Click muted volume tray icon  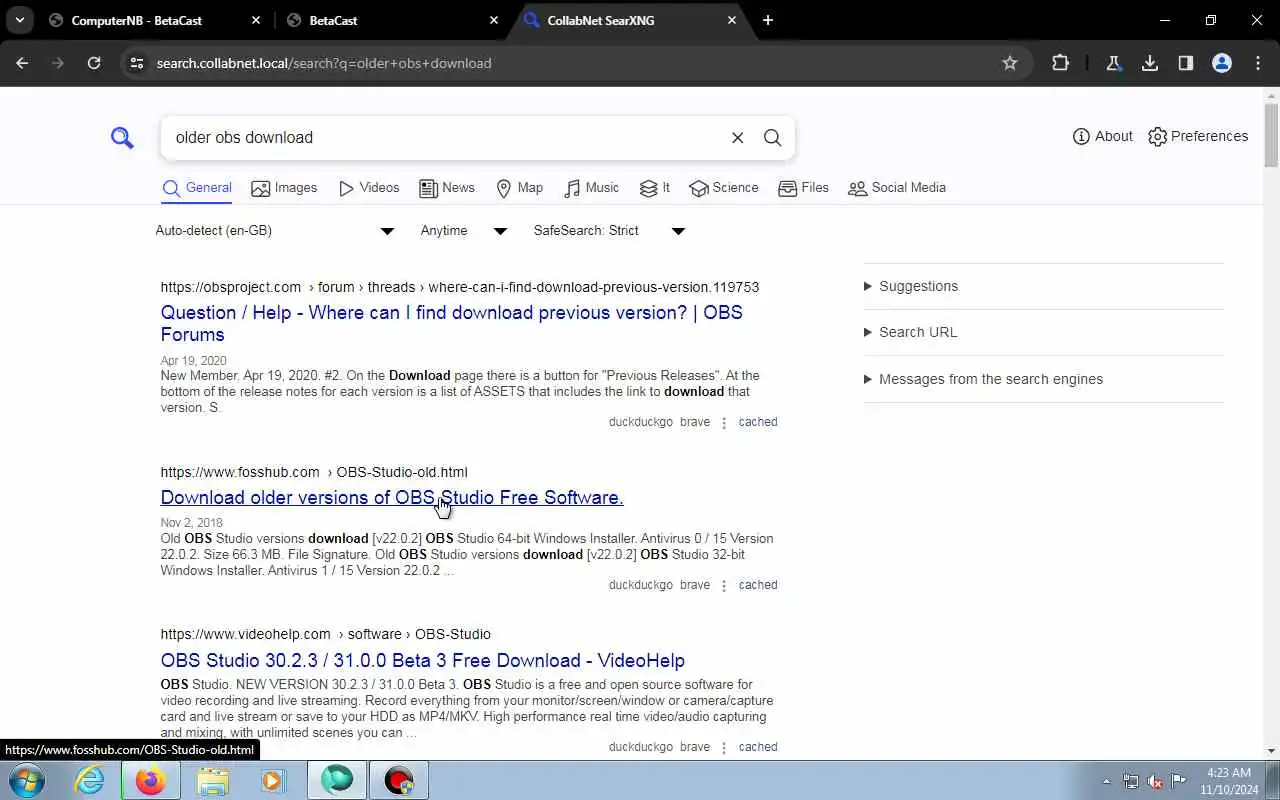tap(1155, 781)
